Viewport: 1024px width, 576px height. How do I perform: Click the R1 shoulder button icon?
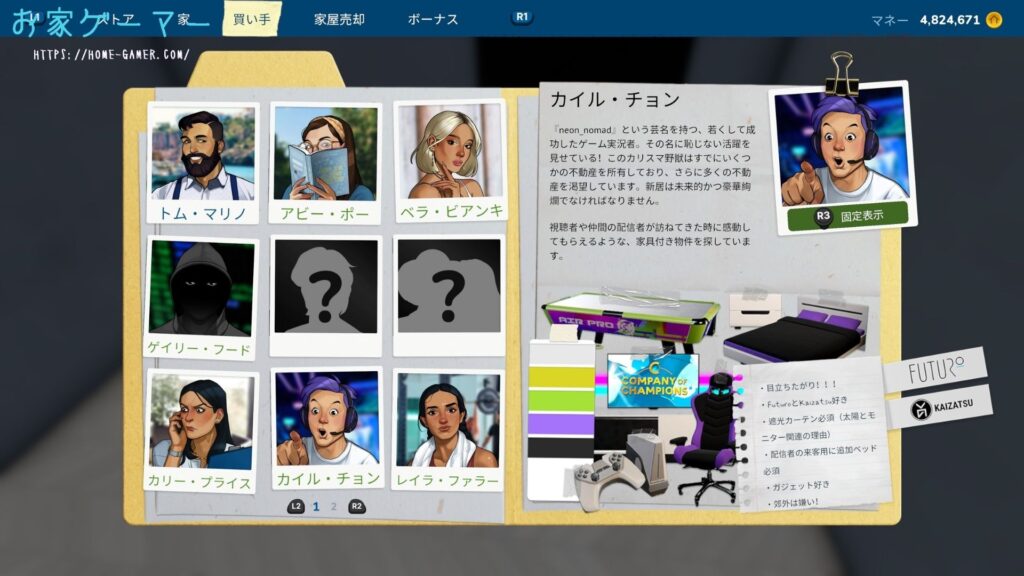[522, 17]
